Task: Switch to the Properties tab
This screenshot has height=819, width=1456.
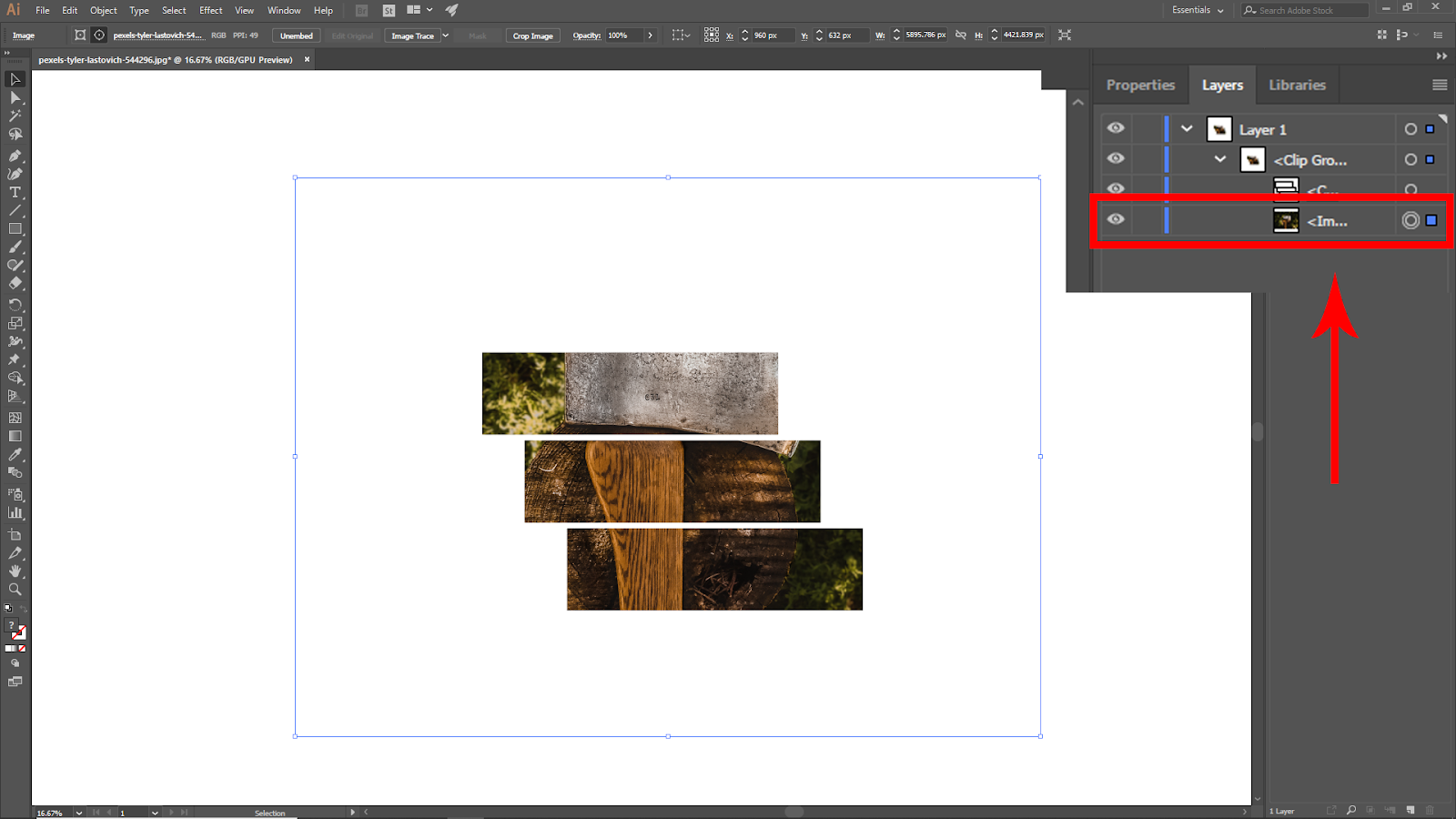Action: pos(1141,85)
